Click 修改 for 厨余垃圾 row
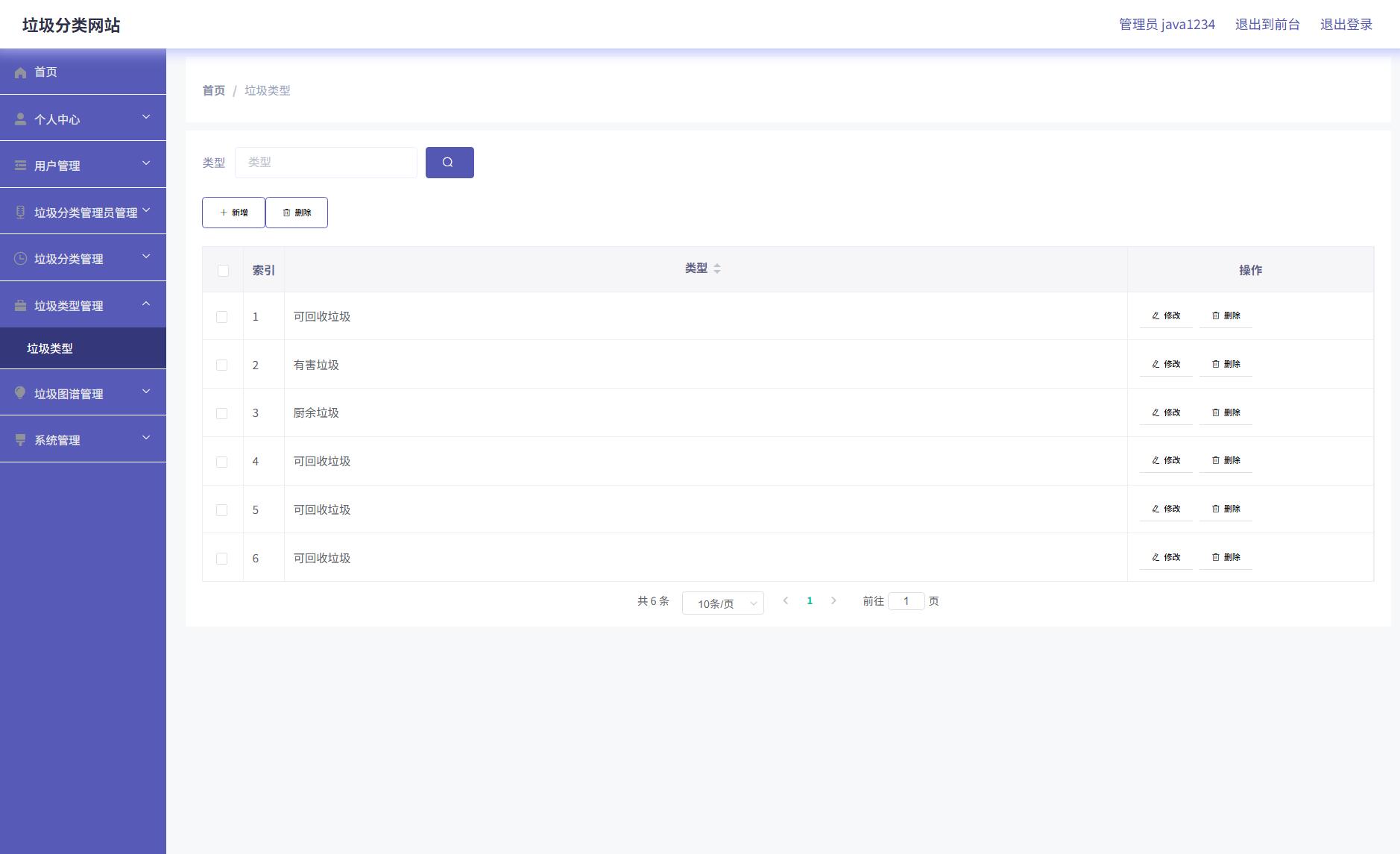This screenshot has height=854, width=1400. coord(1166,412)
